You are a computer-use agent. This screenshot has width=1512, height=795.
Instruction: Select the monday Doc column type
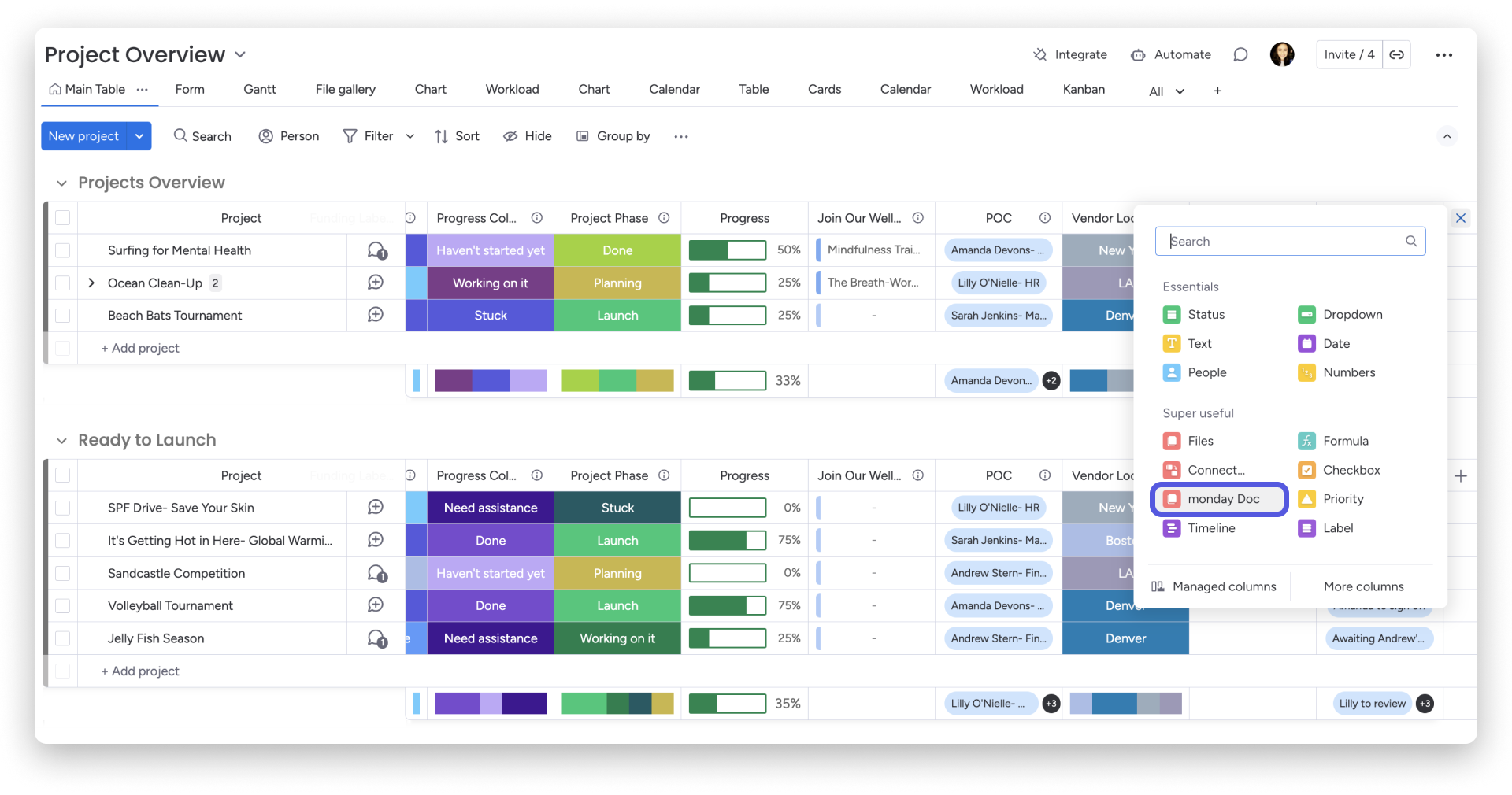click(x=1219, y=499)
